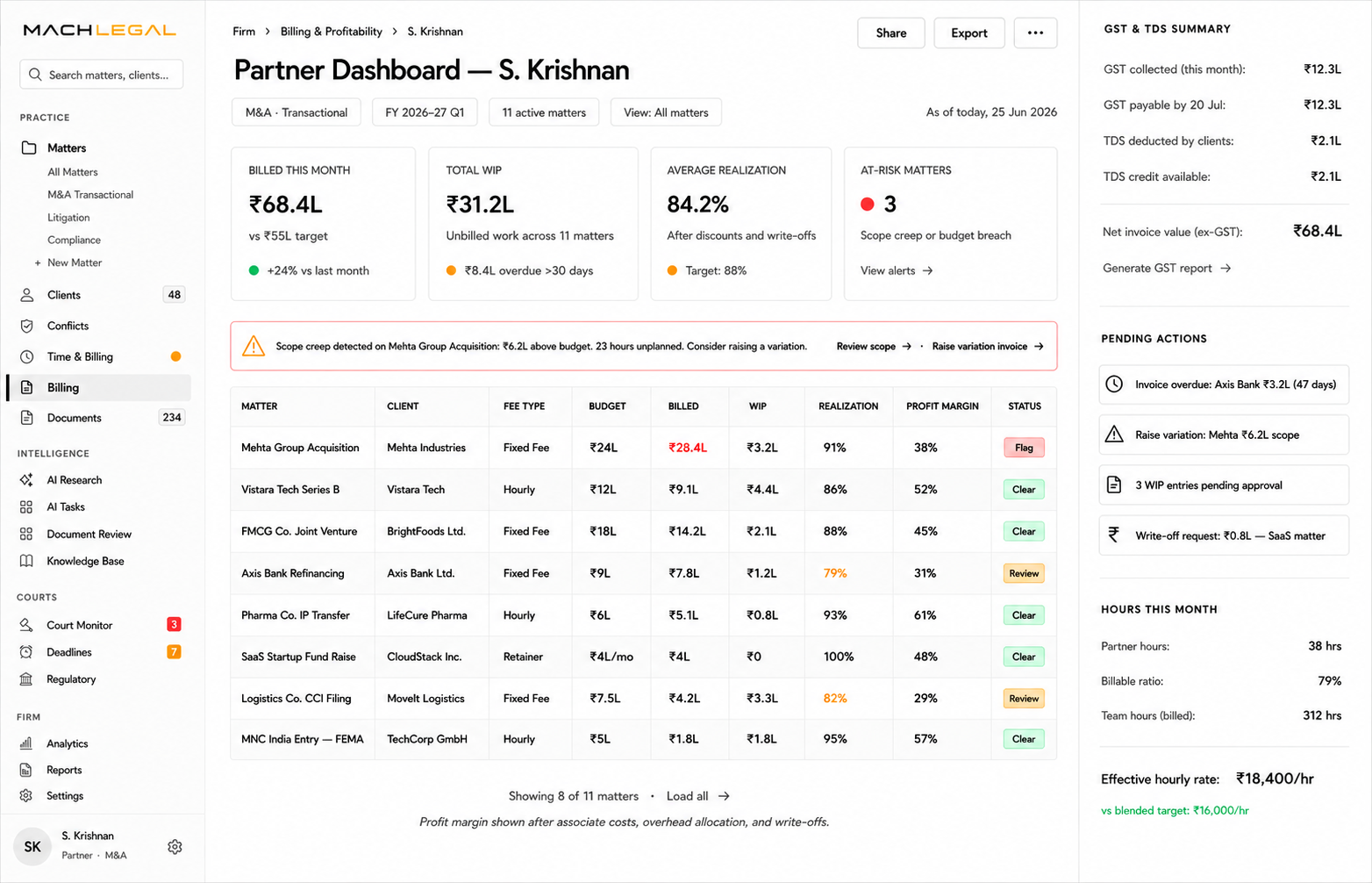Click the AI Tasks grid icon

coord(26,507)
